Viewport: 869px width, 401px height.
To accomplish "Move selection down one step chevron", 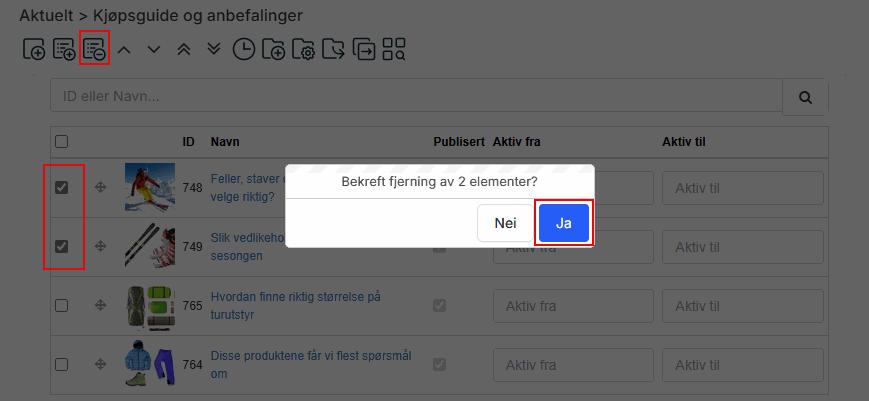I will [154, 49].
